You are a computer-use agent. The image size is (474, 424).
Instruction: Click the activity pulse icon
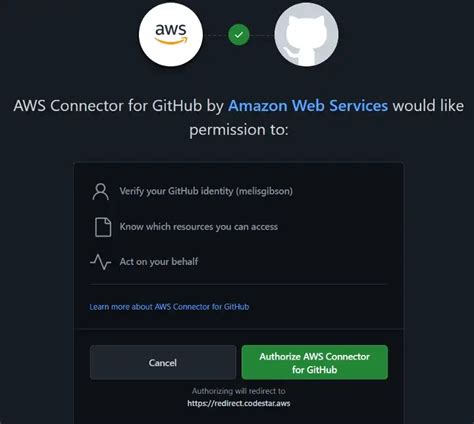tap(100, 262)
